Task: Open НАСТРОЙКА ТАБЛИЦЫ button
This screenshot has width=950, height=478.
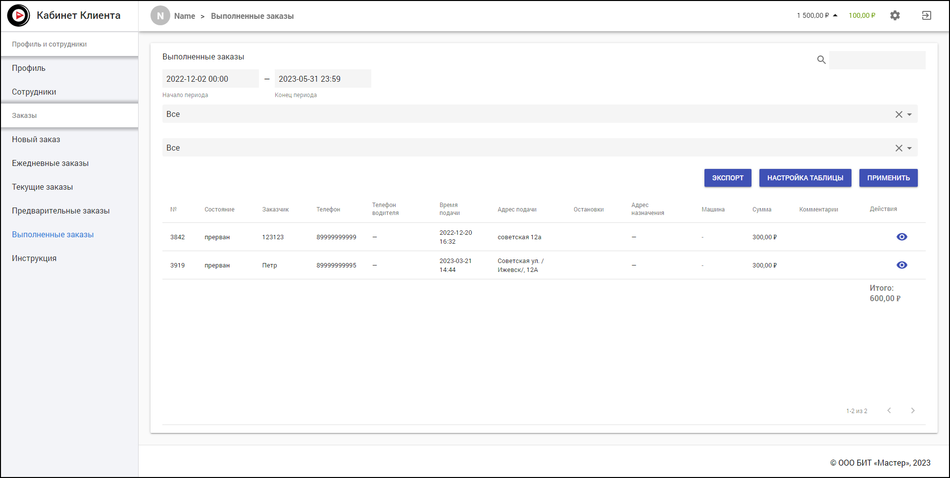Action: click(805, 178)
